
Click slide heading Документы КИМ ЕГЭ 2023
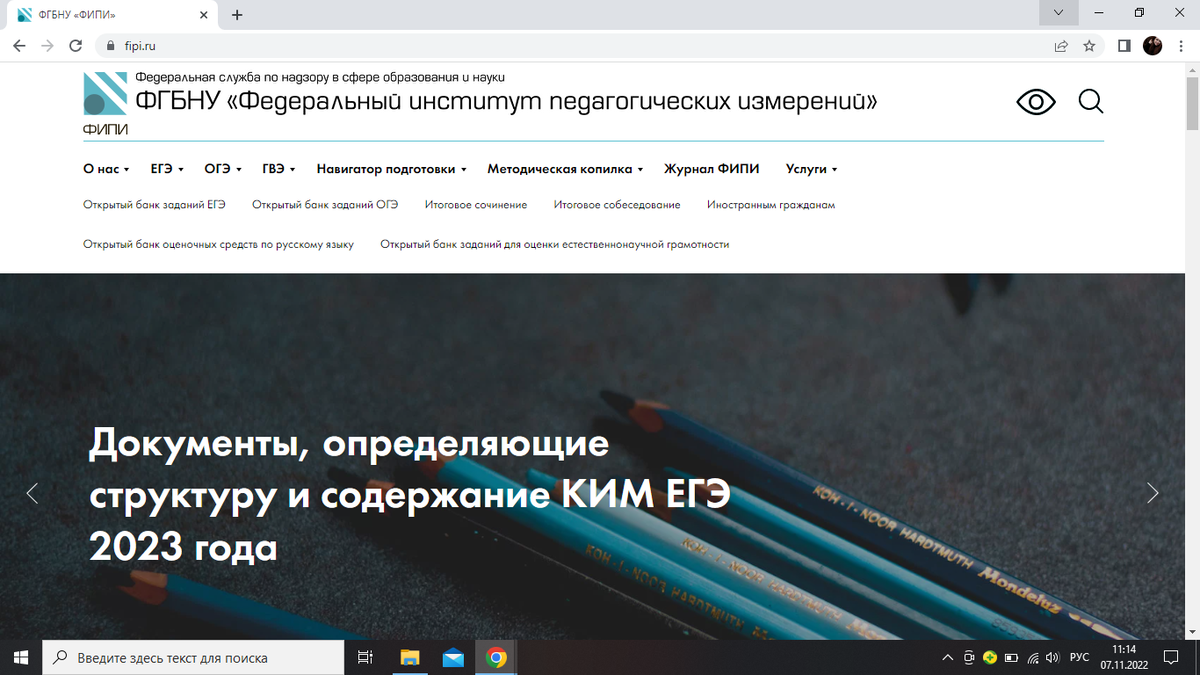pyautogui.click(x=409, y=495)
